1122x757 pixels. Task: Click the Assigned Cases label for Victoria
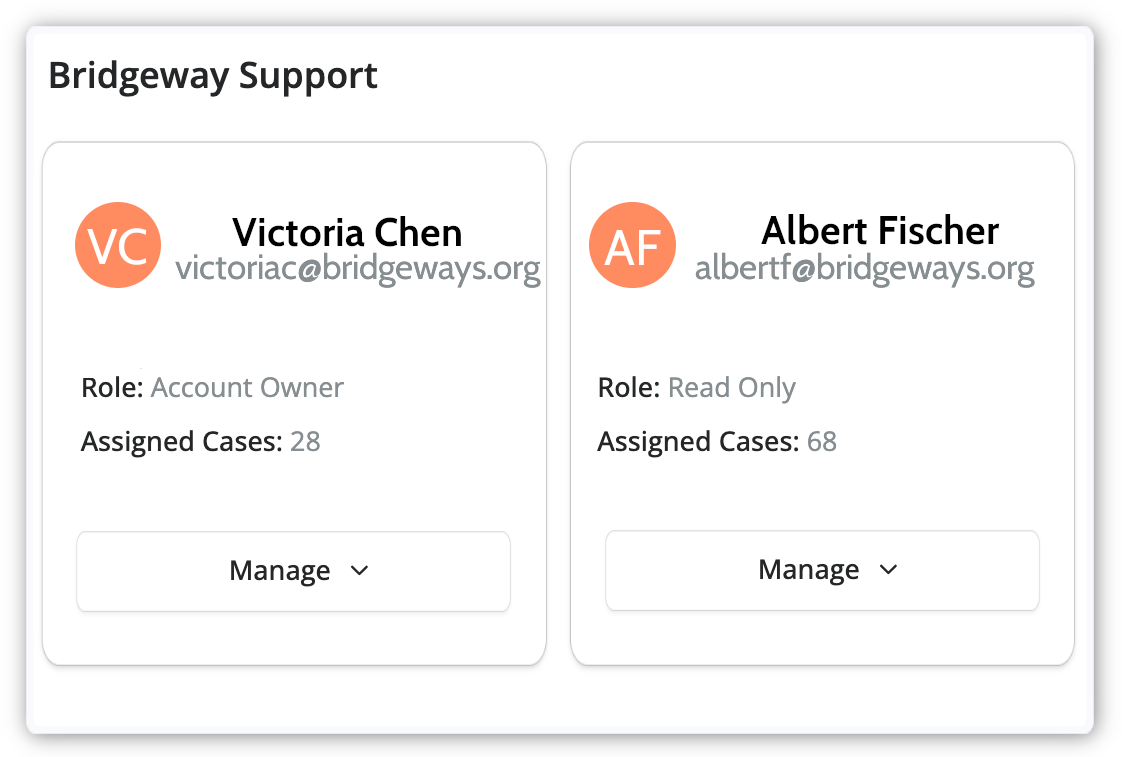click(182, 442)
